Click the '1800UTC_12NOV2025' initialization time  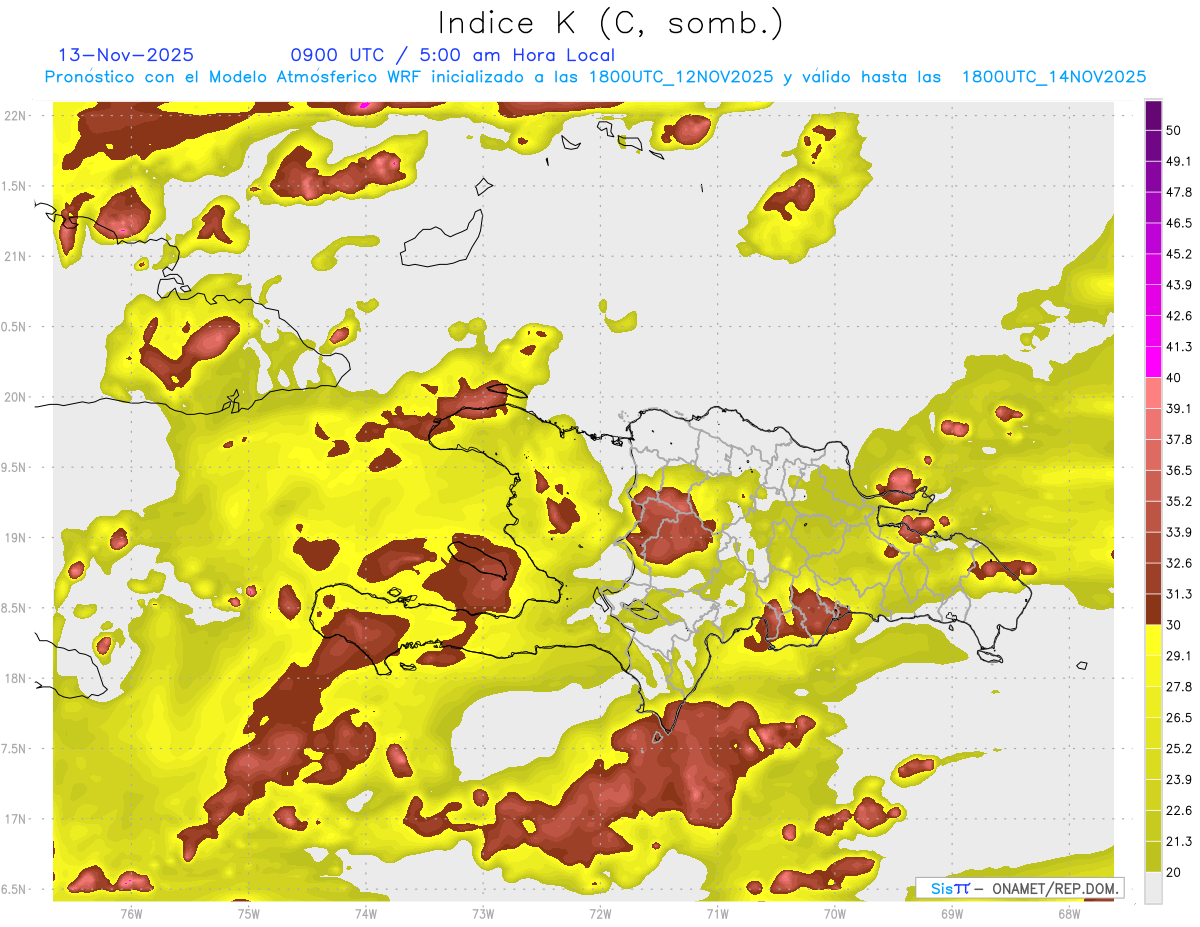(681, 77)
